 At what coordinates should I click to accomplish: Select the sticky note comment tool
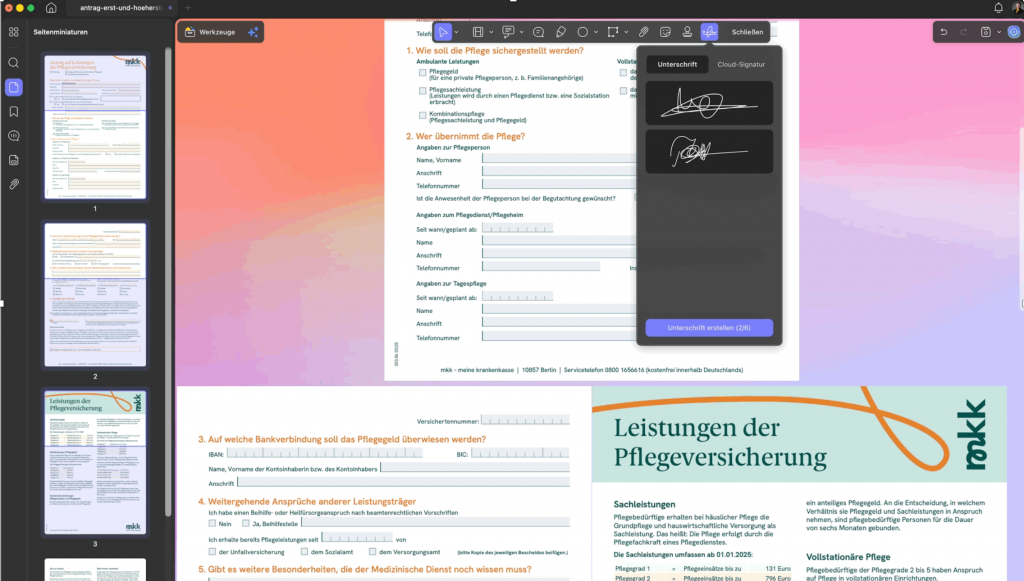pyautogui.click(x=538, y=32)
